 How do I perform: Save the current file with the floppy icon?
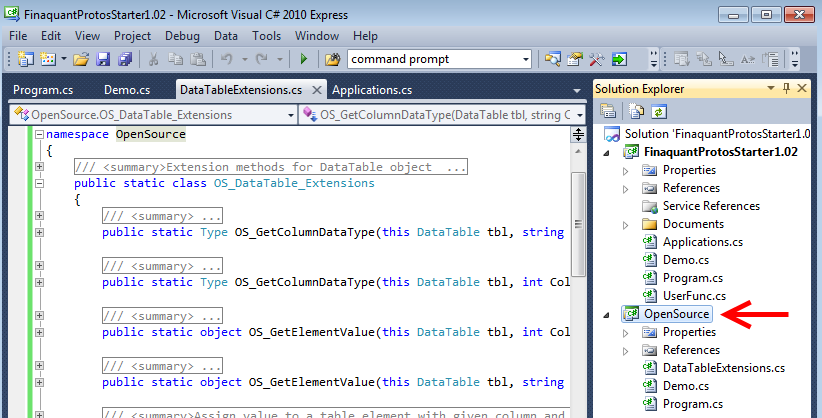[103, 59]
